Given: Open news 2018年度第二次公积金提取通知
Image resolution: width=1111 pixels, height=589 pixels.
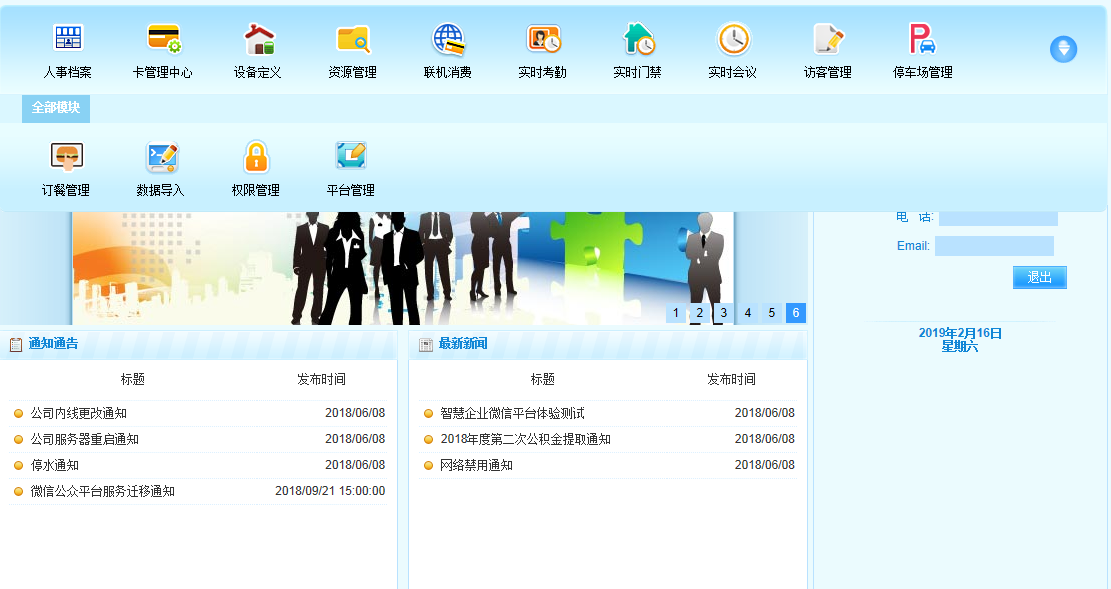Looking at the screenshot, I should coord(525,439).
